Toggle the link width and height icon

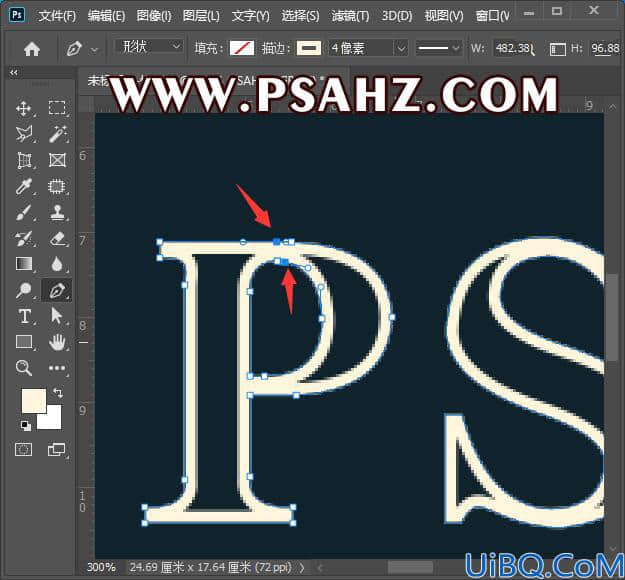coord(557,49)
